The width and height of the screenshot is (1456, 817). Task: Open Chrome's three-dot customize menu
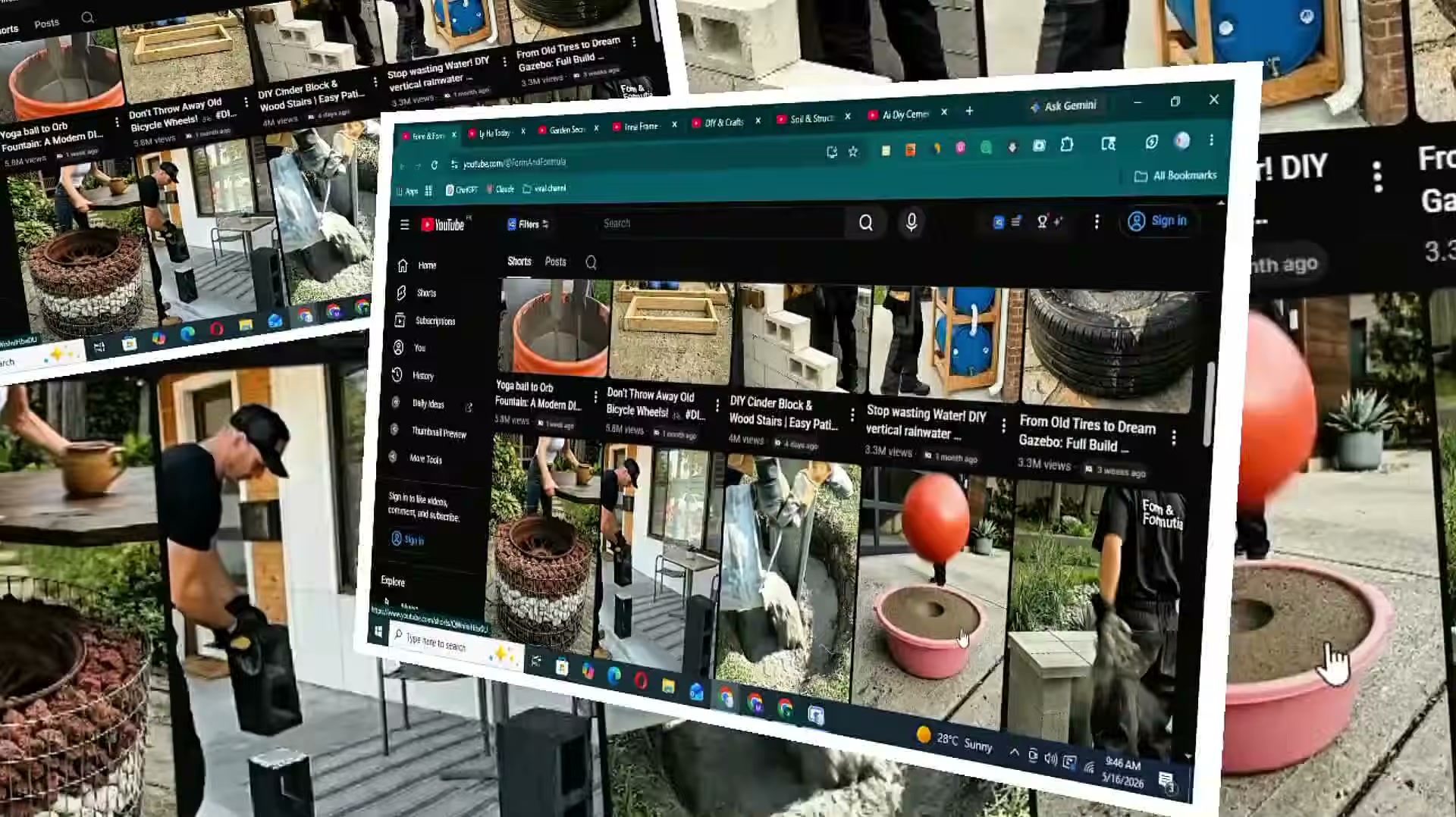(x=1211, y=139)
